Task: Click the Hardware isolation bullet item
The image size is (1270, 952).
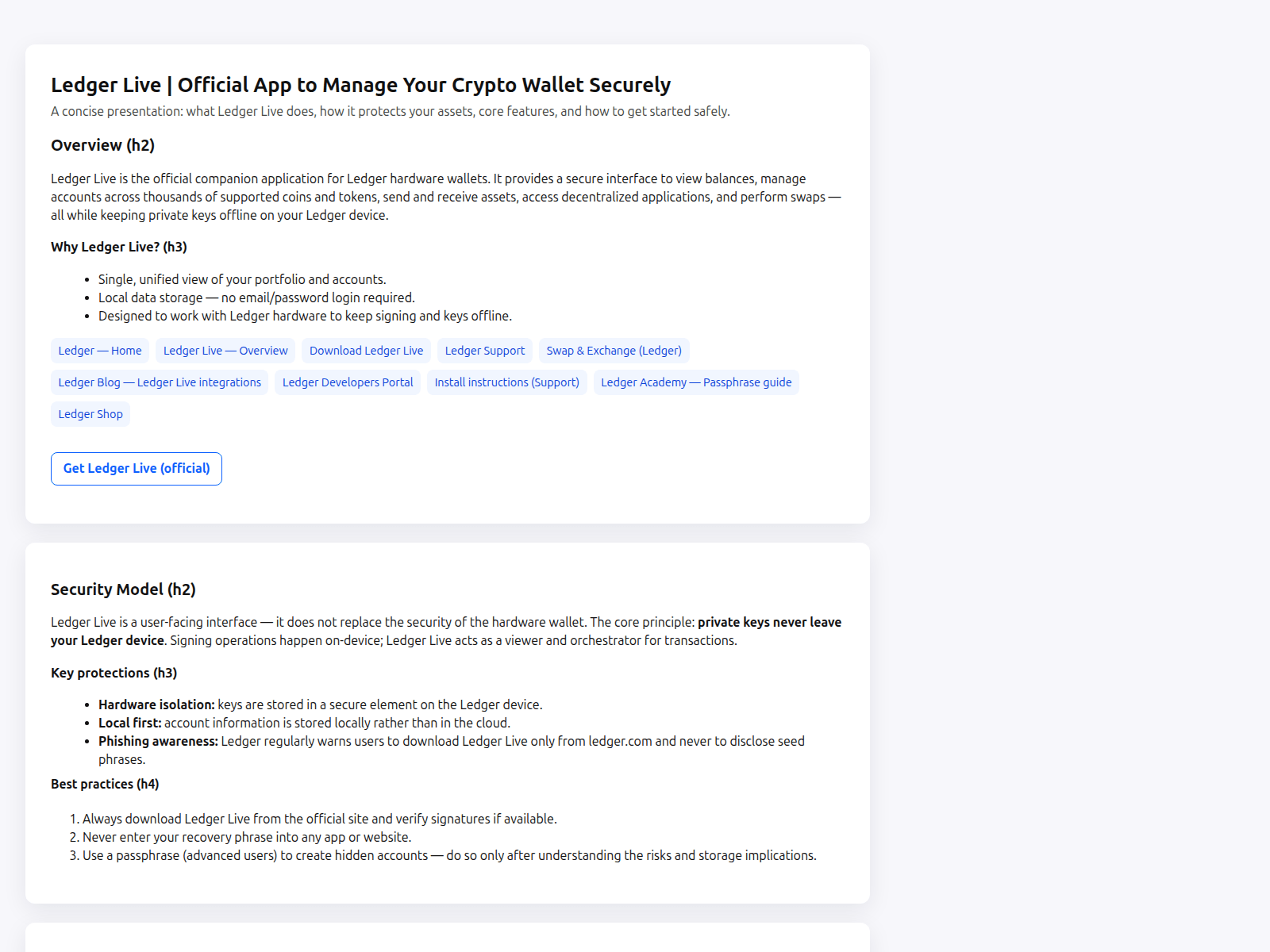Action: click(320, 704)
